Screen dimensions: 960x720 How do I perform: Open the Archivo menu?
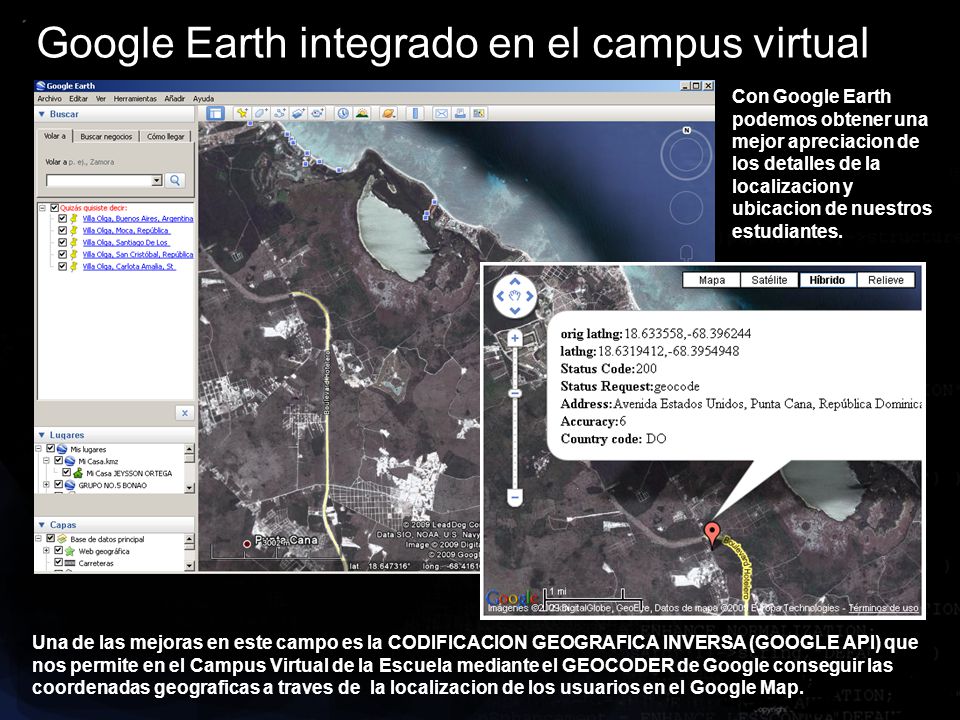[x=50, y=99]
